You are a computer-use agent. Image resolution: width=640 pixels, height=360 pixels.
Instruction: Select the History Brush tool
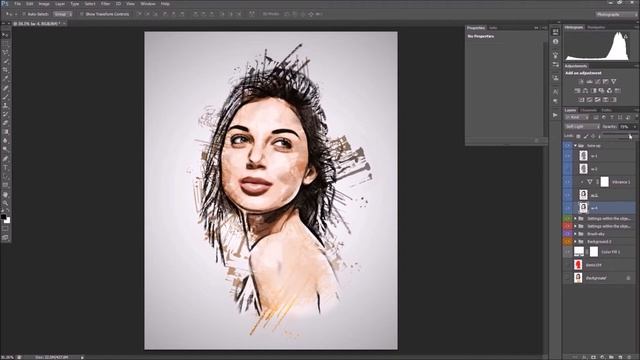[5, 114]
